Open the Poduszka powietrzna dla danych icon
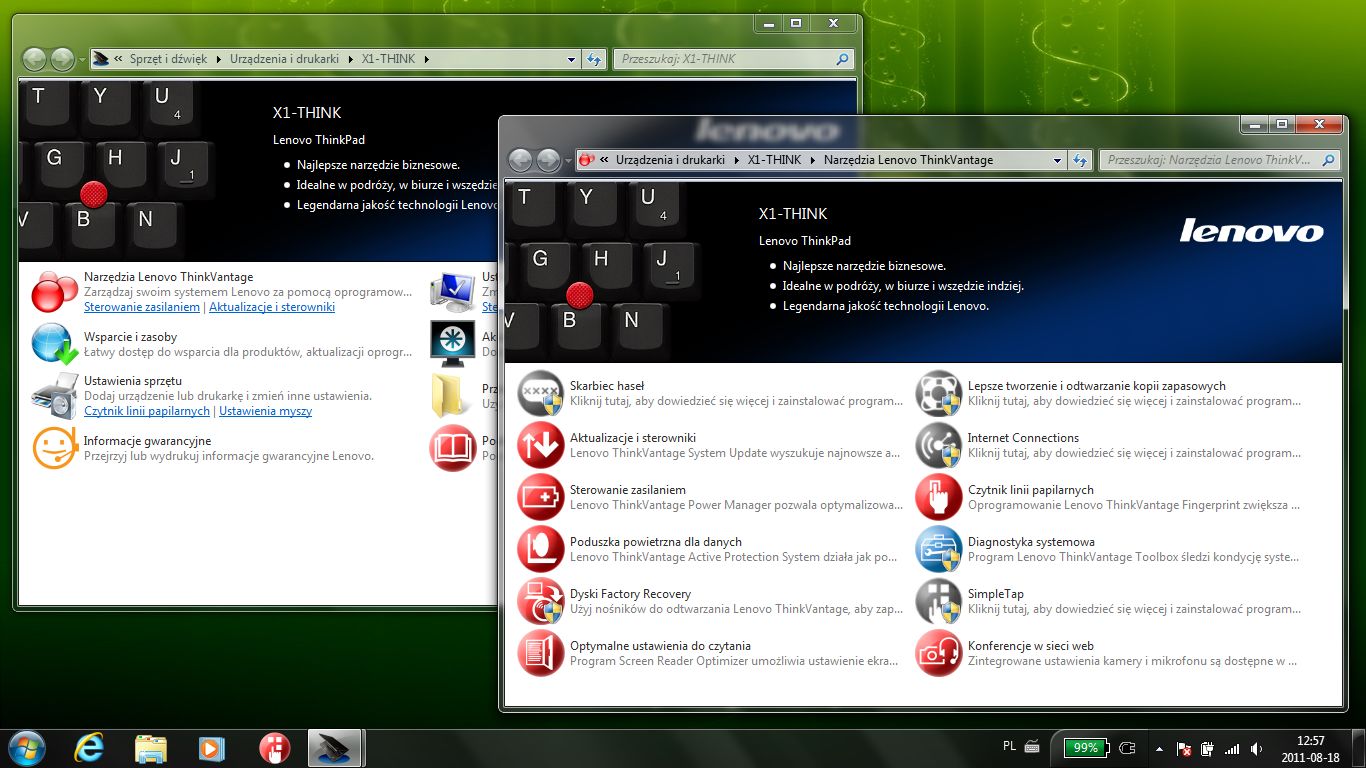Image resolution: width=1366 pixels, height=768 pixels. click(x=541, y=549)
